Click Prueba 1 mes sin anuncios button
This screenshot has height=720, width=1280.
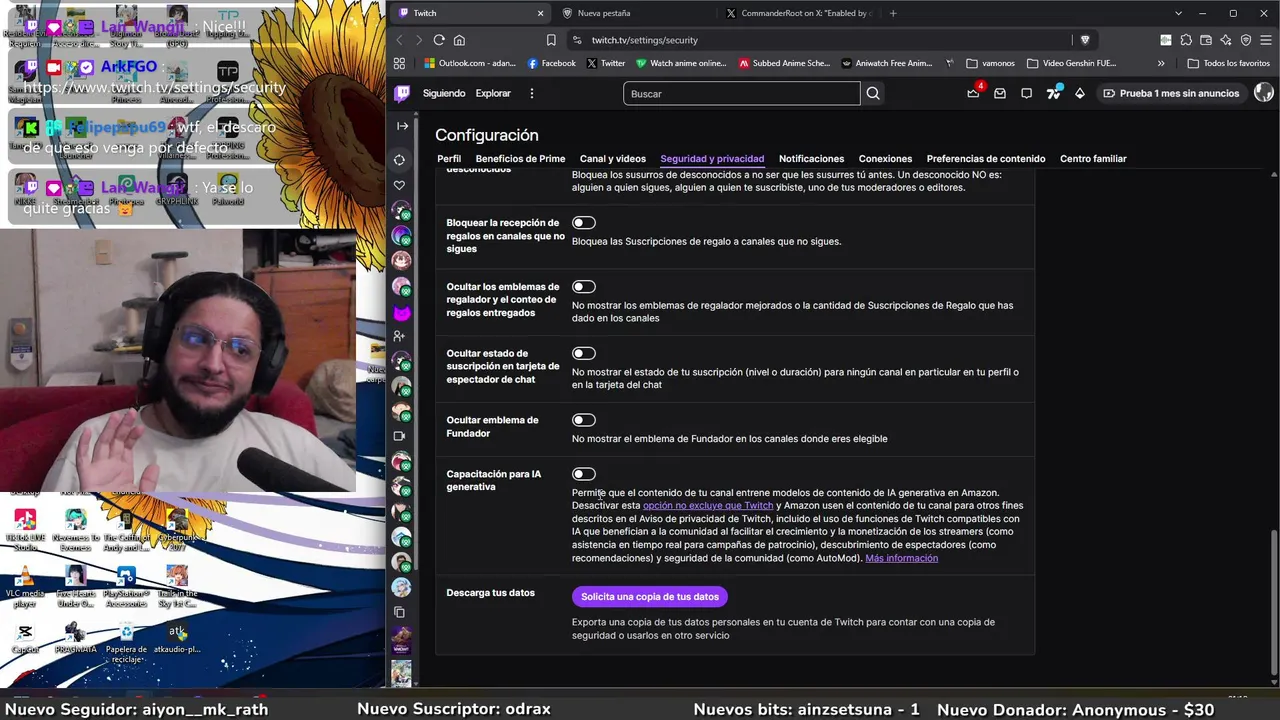(x=1170, y=93)
